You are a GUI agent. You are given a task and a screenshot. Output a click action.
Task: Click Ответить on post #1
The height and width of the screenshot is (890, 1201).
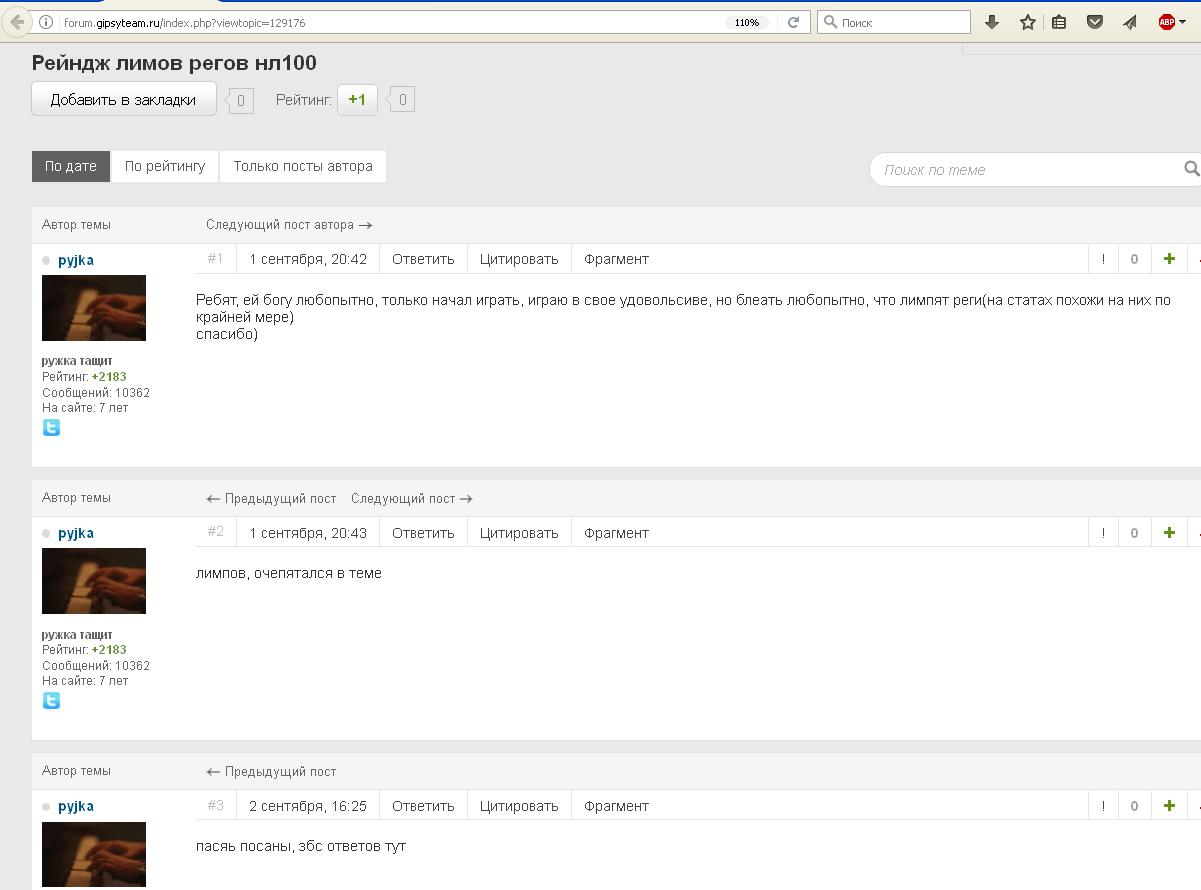point(423,259)
